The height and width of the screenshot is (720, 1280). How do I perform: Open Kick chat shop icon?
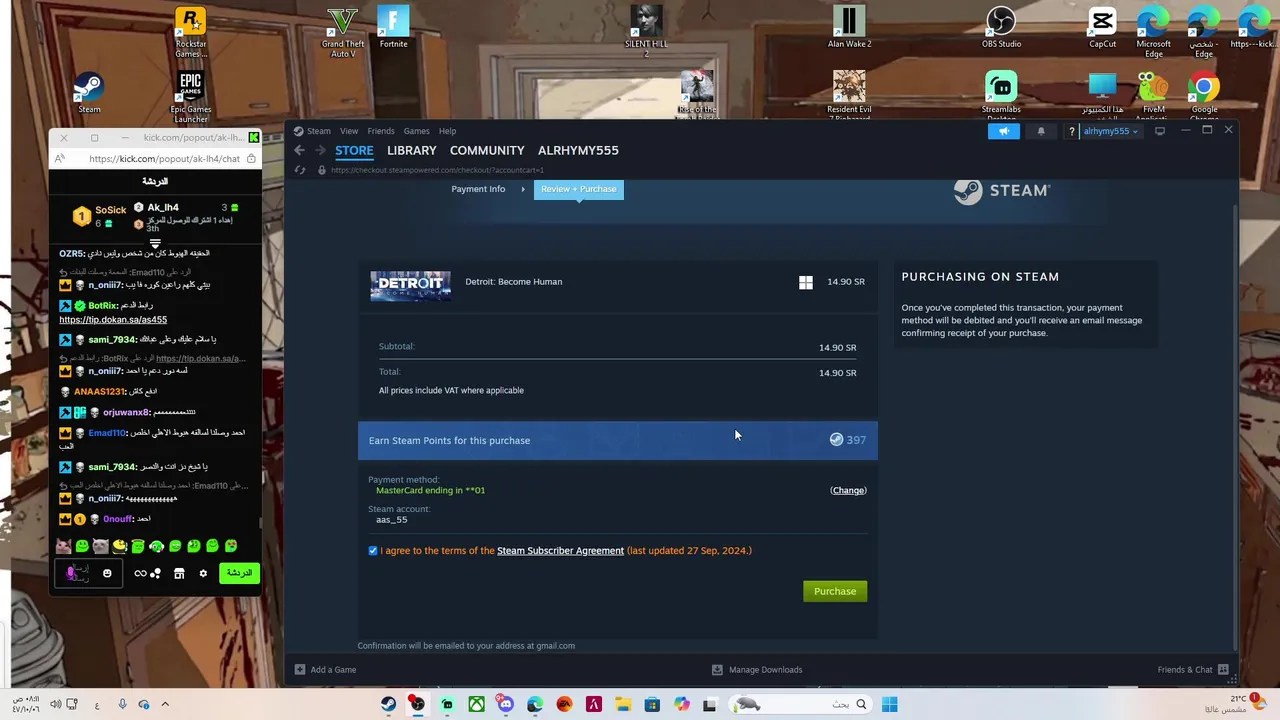pos(179,573)
